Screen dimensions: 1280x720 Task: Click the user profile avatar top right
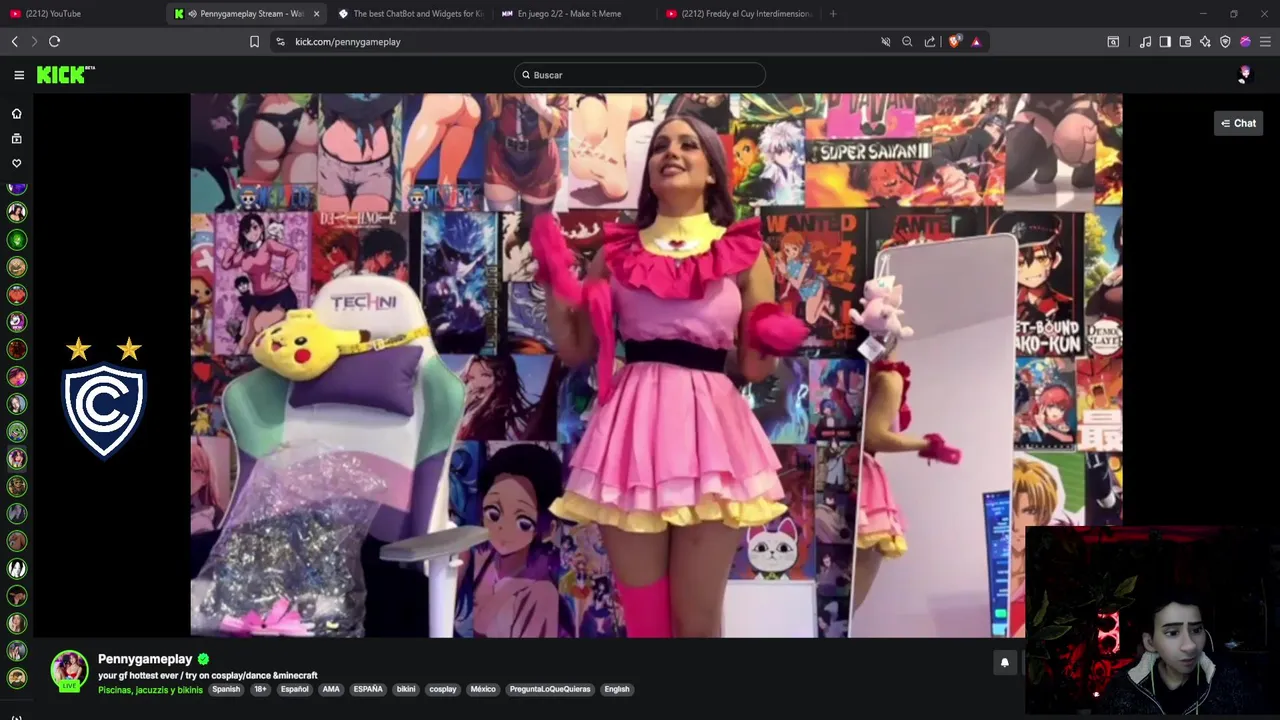coord(1244,75)
